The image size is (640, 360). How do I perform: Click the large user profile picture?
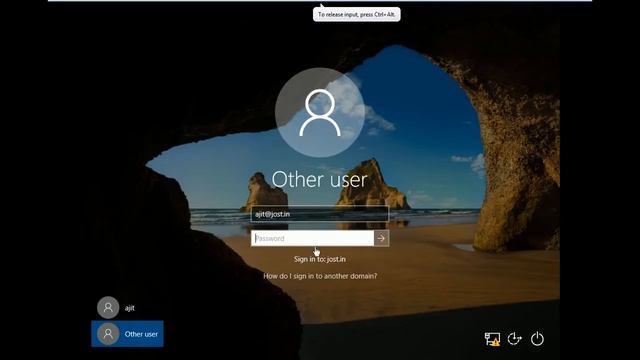coord(320,113)
